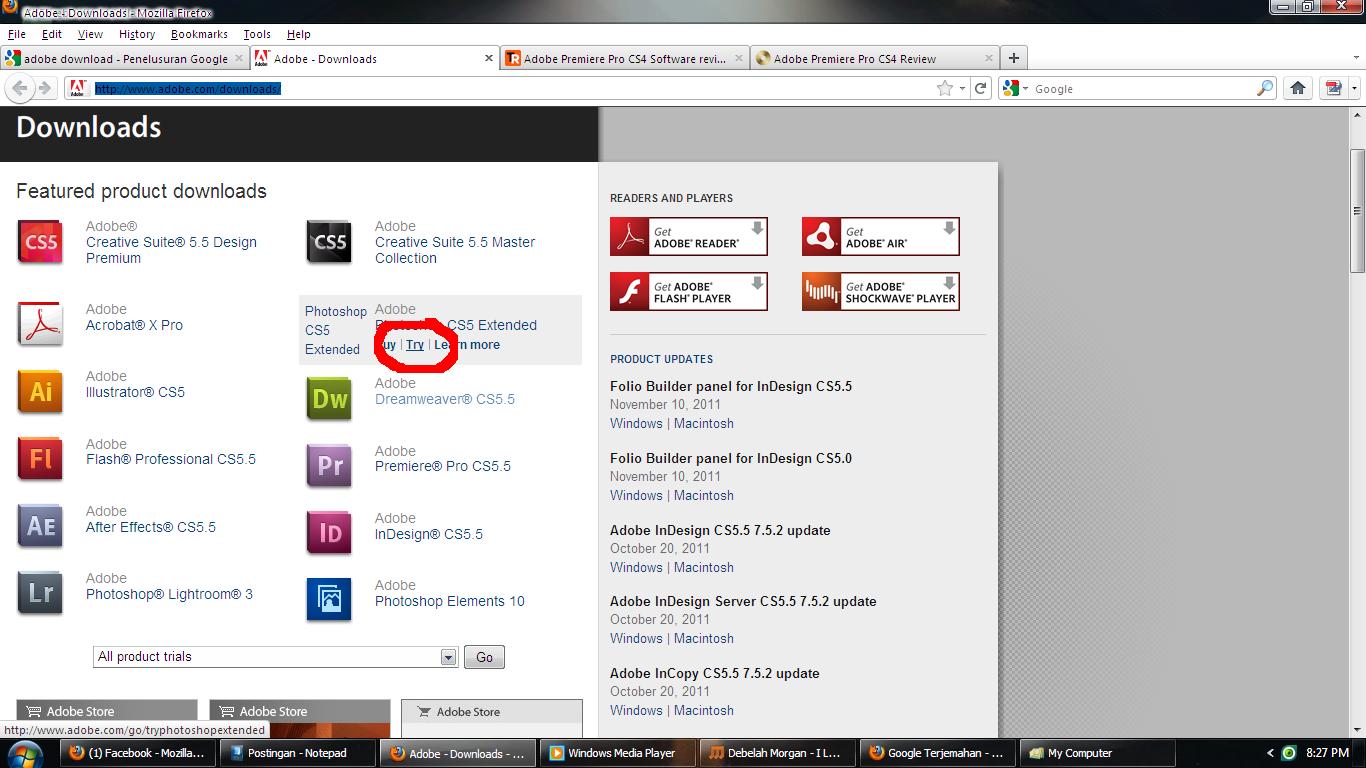Screen dimensions: 1366x768
Task: Open the File menu
Action: 16,34
